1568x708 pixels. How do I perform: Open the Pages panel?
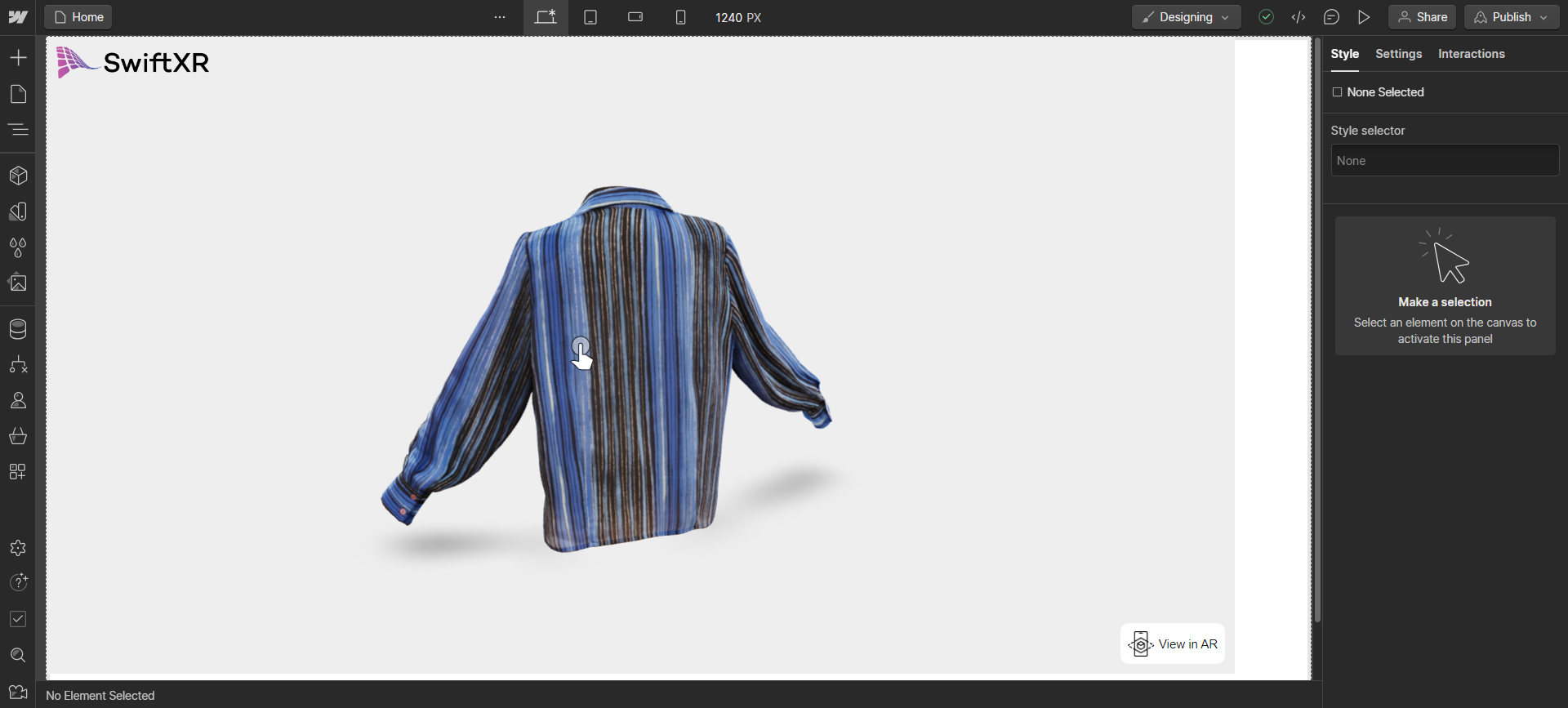pos(18,94)
